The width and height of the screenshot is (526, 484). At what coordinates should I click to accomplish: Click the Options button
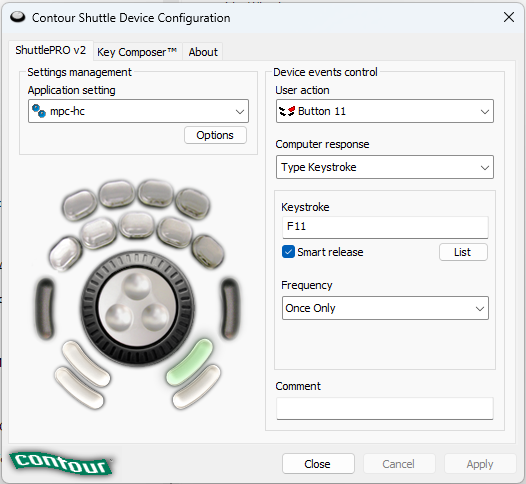click(215, 135)
